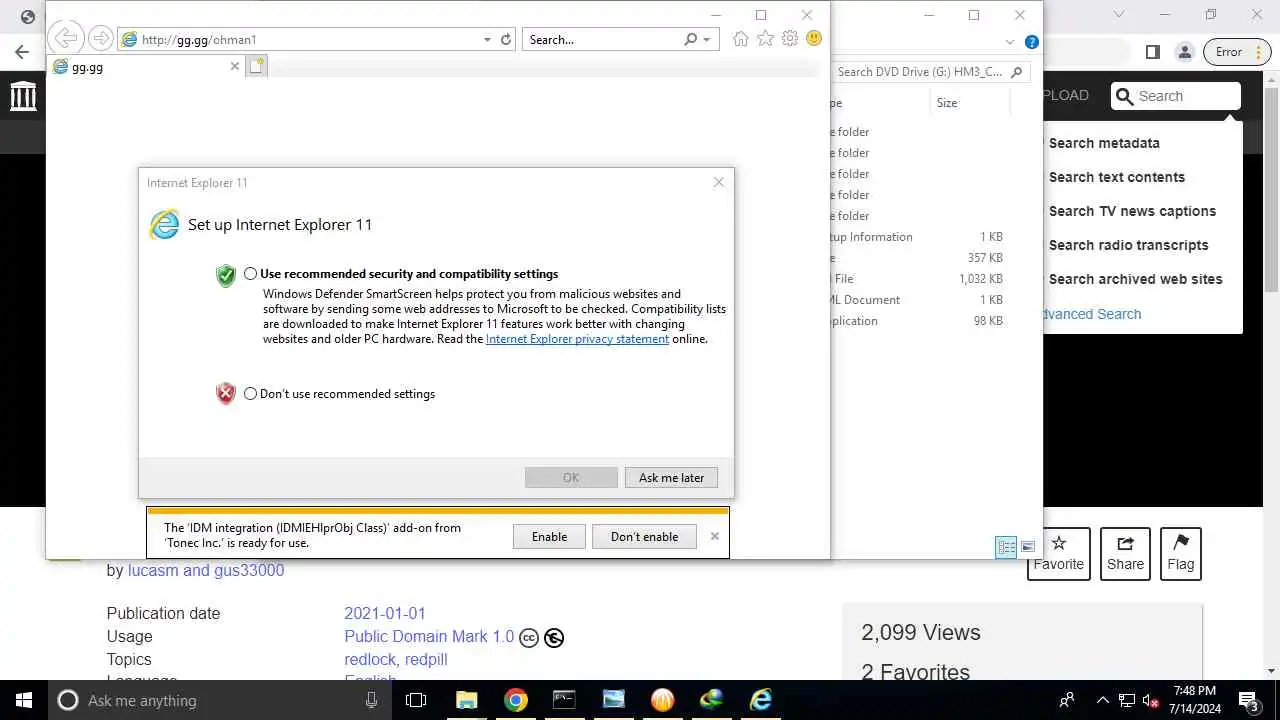Open Google Chrome from the taskbar
Image resolution: width=1280 pixels, height=720 pixels.
coord(515,700)
